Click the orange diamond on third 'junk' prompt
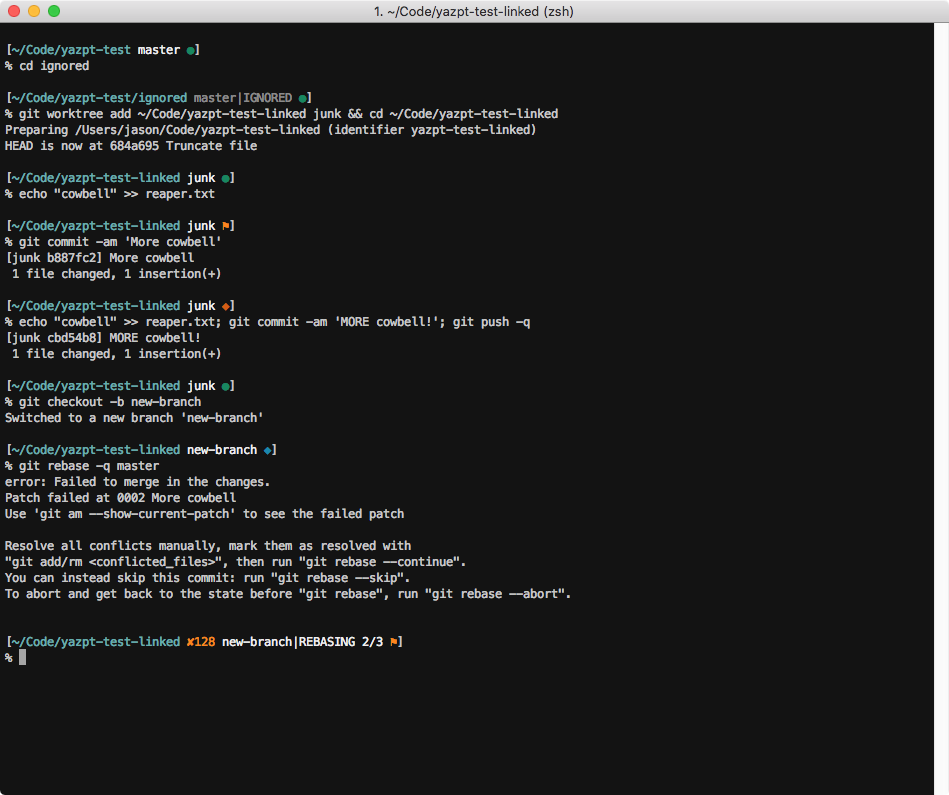949x795 pixels. tap(225, 306)
